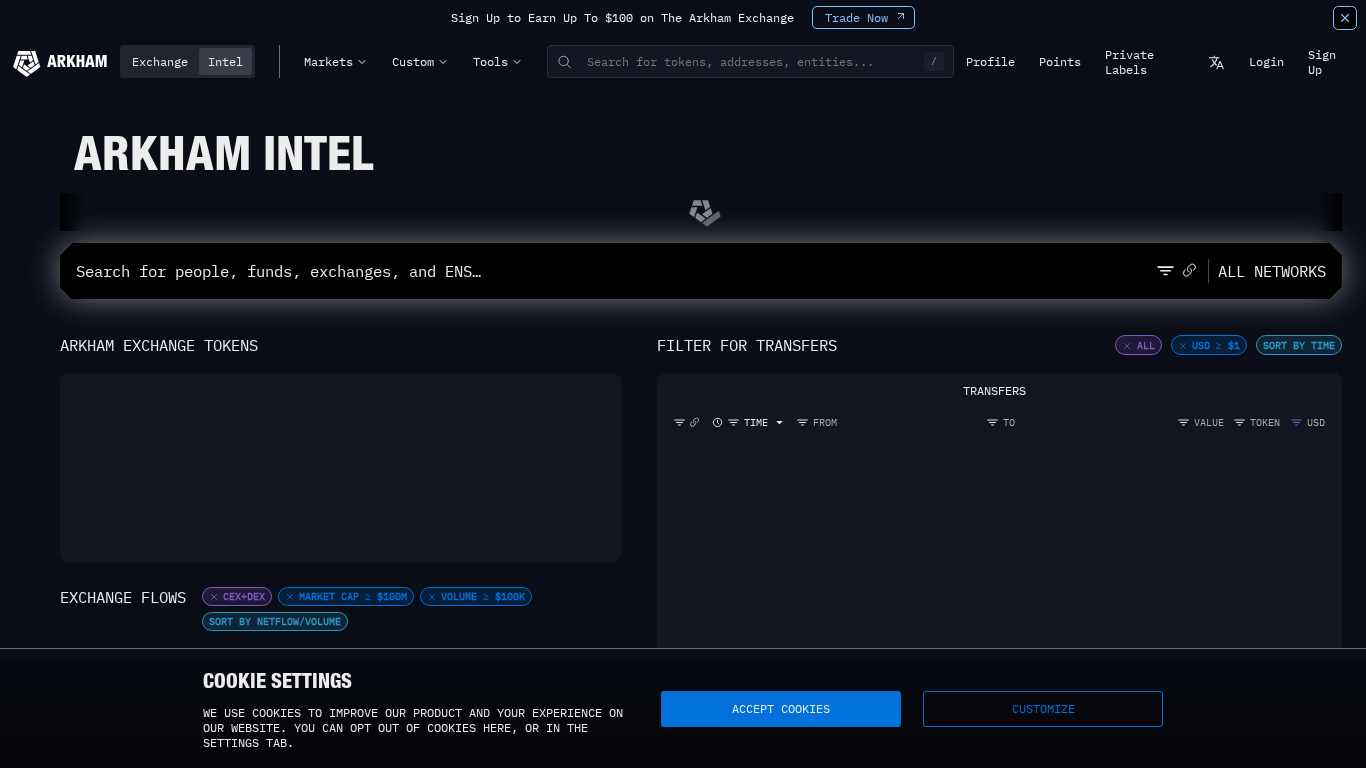The image size is (1366, 768).
Task: Click the EXCHANGE FLOWS heading
Action: point(123,598)
